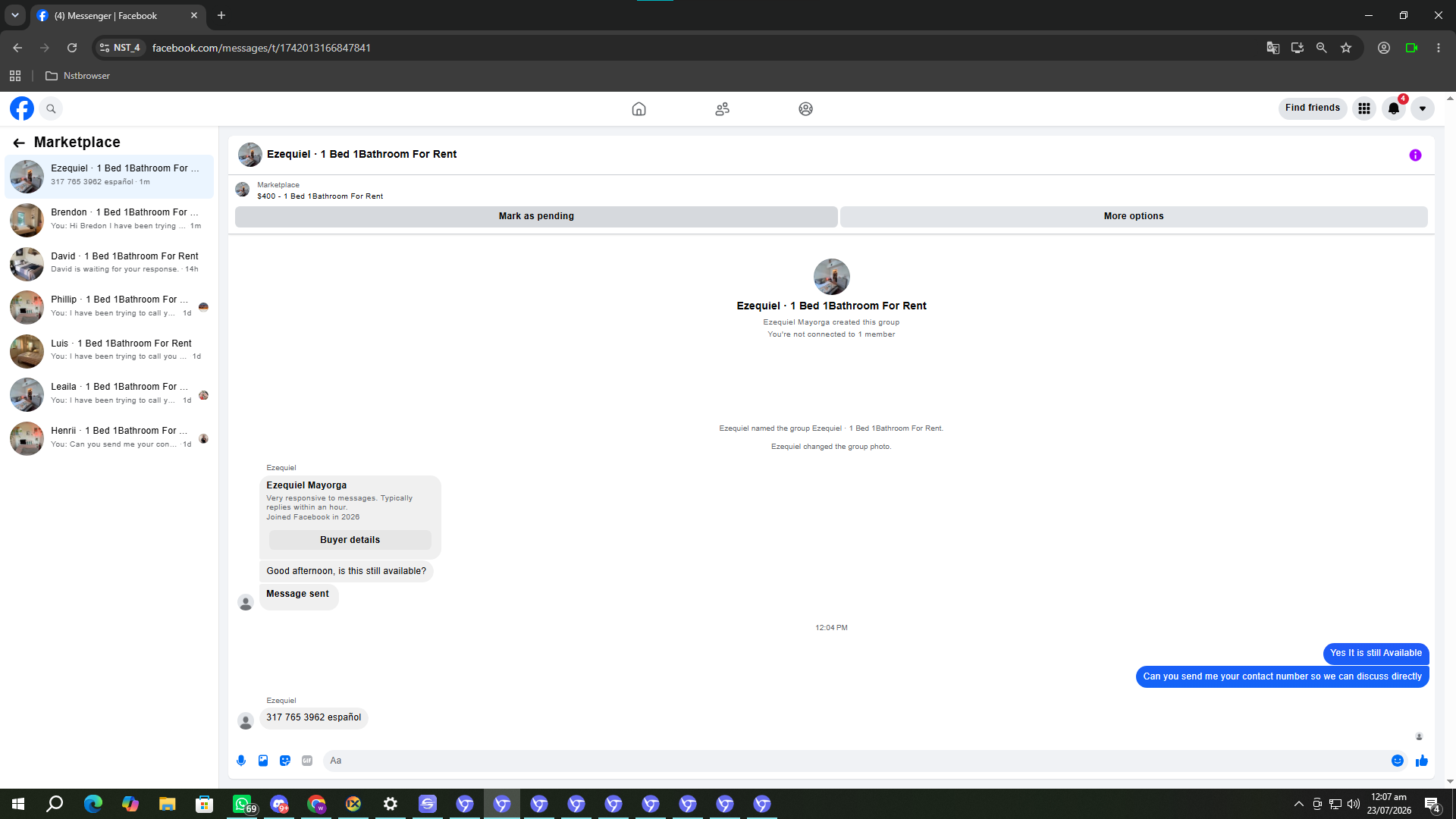Click the '317 765 3962 español' message bubble
The height and width of the screenshot is (819, 1456).
click(314, 717)
